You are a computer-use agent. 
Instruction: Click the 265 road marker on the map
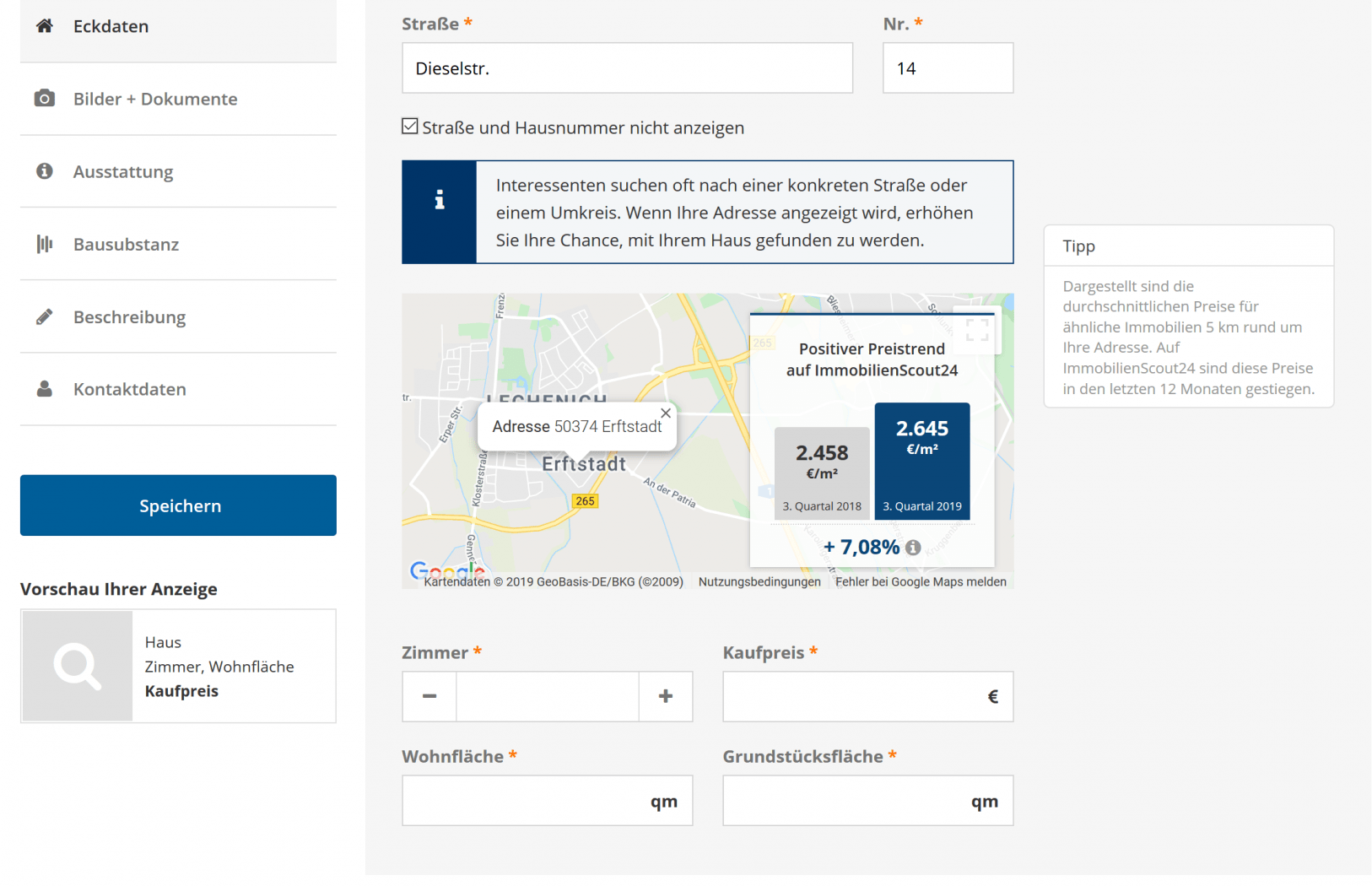[x=585, y=501]
